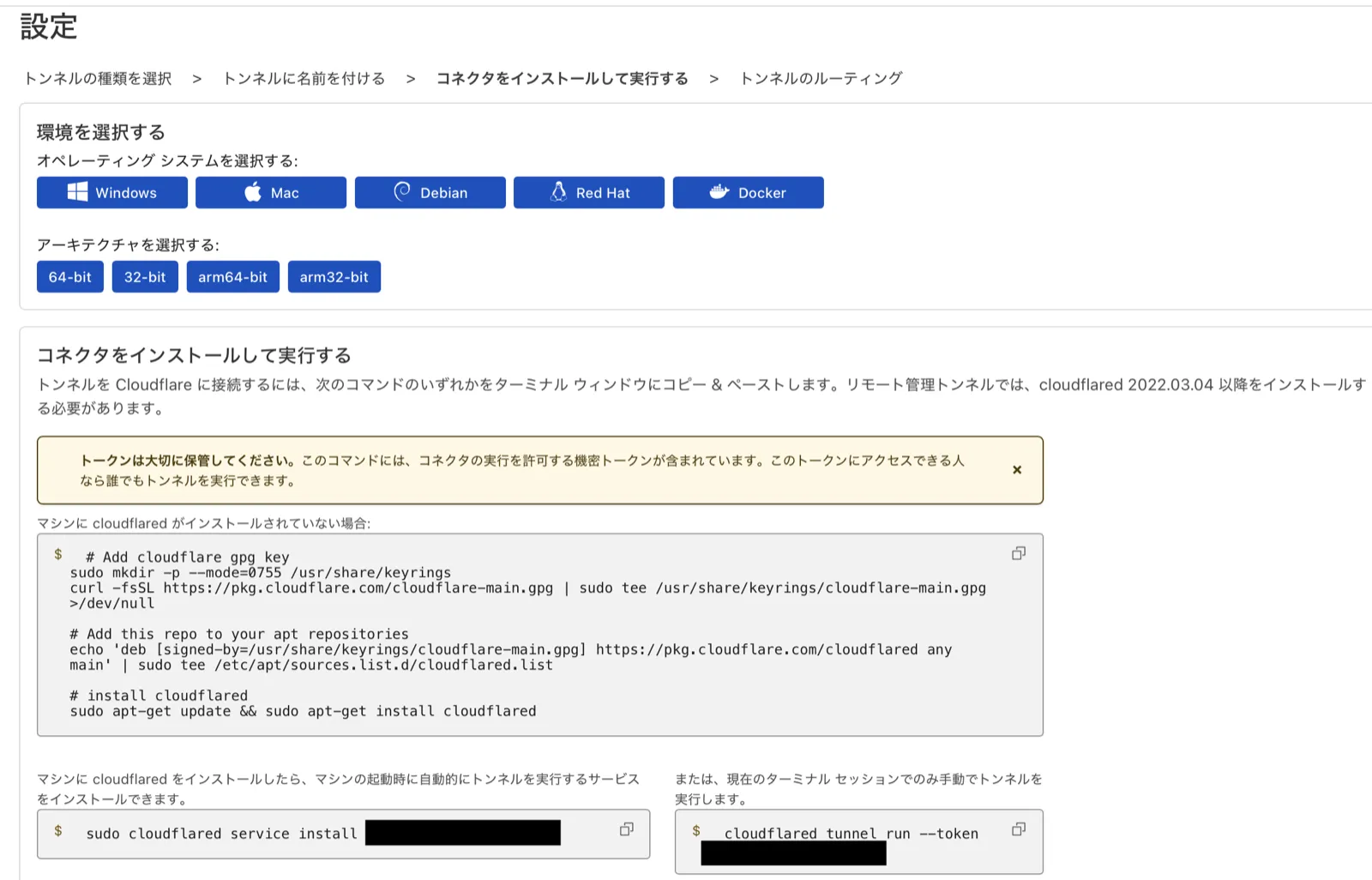Screen dimensions: 1372x880
Task: Copy the cloudflared installation commands
Action: [1018, 553]
